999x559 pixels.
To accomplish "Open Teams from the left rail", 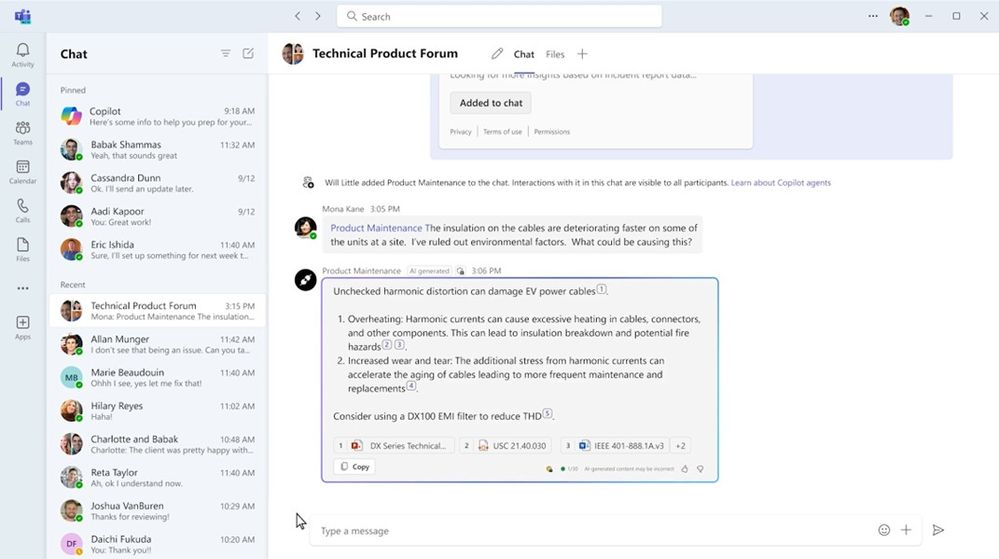I will point(23,133).
